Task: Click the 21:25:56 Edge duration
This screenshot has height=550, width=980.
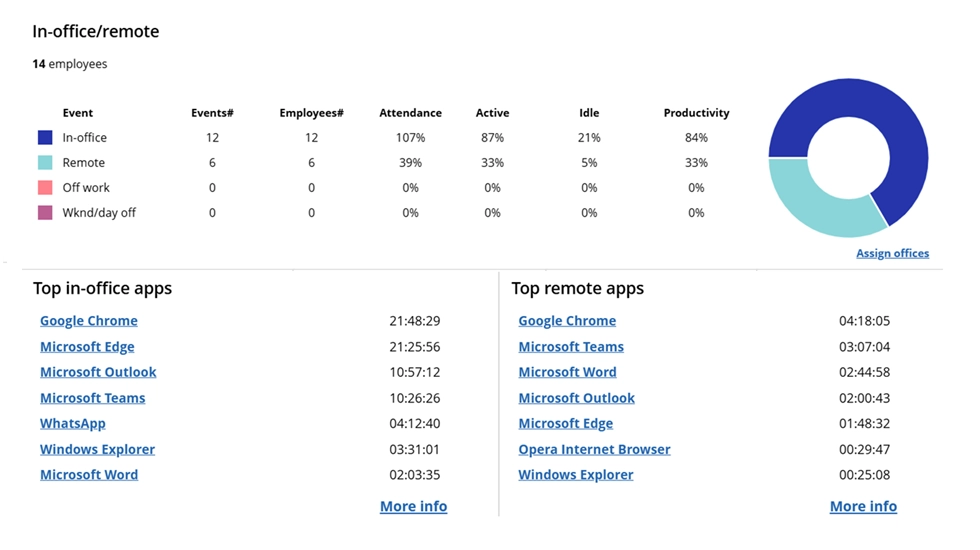Action: [414, 346]
